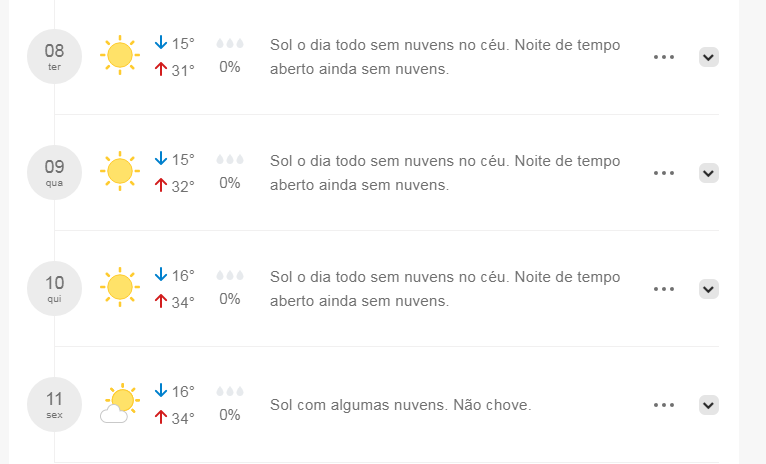
Task: Open the three-dots menu for Friday 11
Action: pos(664,405)
